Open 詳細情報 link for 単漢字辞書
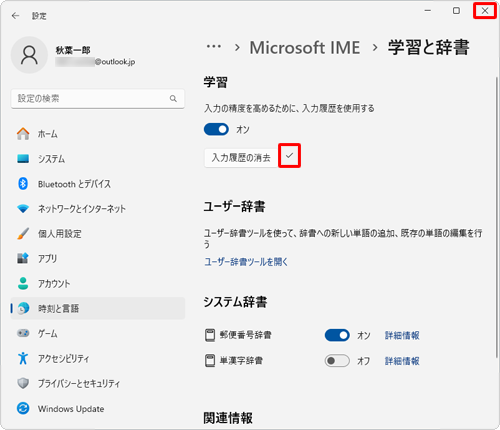500x430 pixels. pyautogui.click(x=402, y=361)
